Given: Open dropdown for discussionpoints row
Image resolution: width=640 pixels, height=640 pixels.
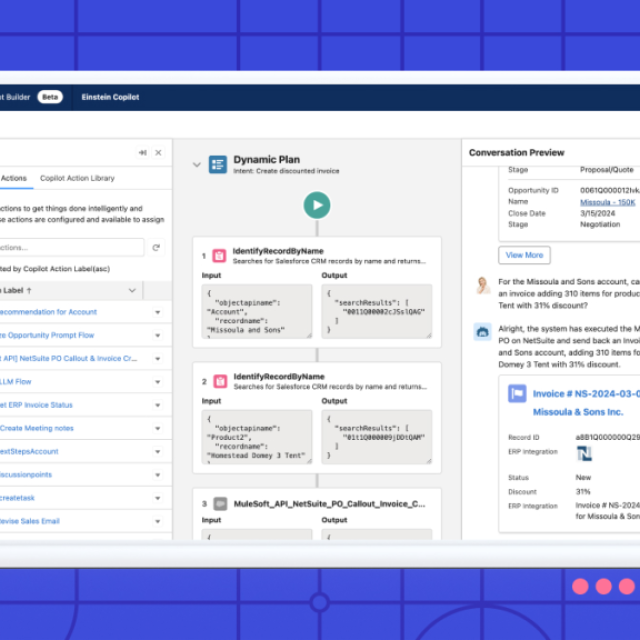Looking at the screenshot, I should pyautogui.click(x=158, y=475).
